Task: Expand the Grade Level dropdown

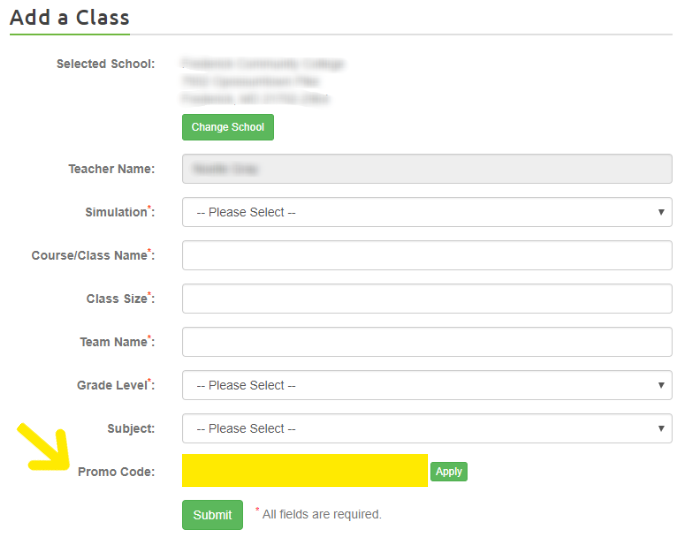Action: [x=427, y=385]
